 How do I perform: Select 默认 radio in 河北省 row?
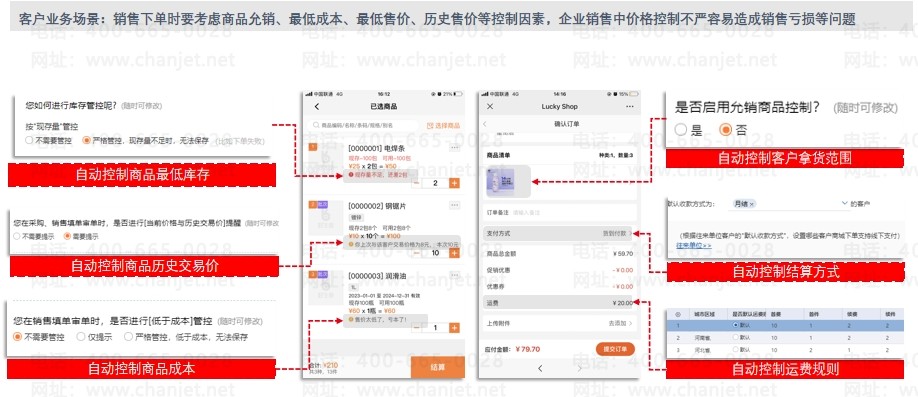coord(735,350)
